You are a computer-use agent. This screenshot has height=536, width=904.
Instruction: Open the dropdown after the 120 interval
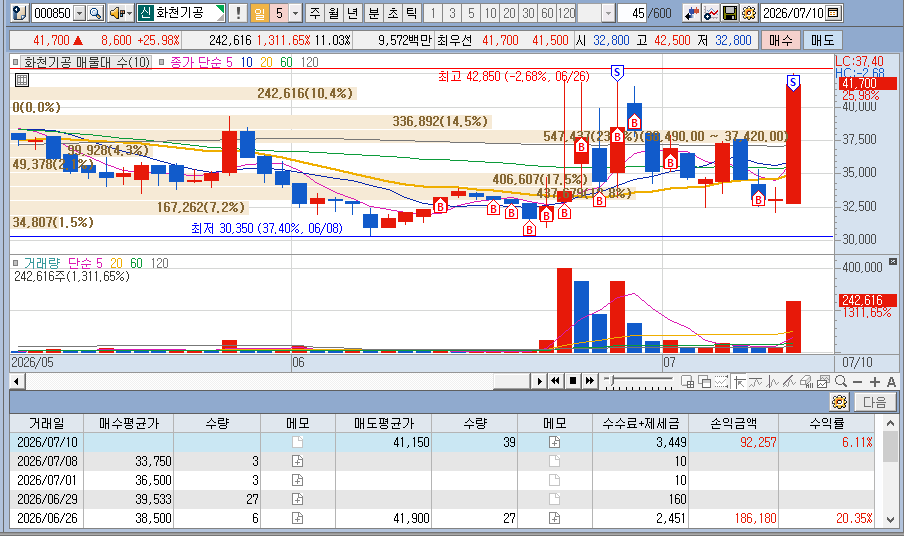click(x=608, y=13)
